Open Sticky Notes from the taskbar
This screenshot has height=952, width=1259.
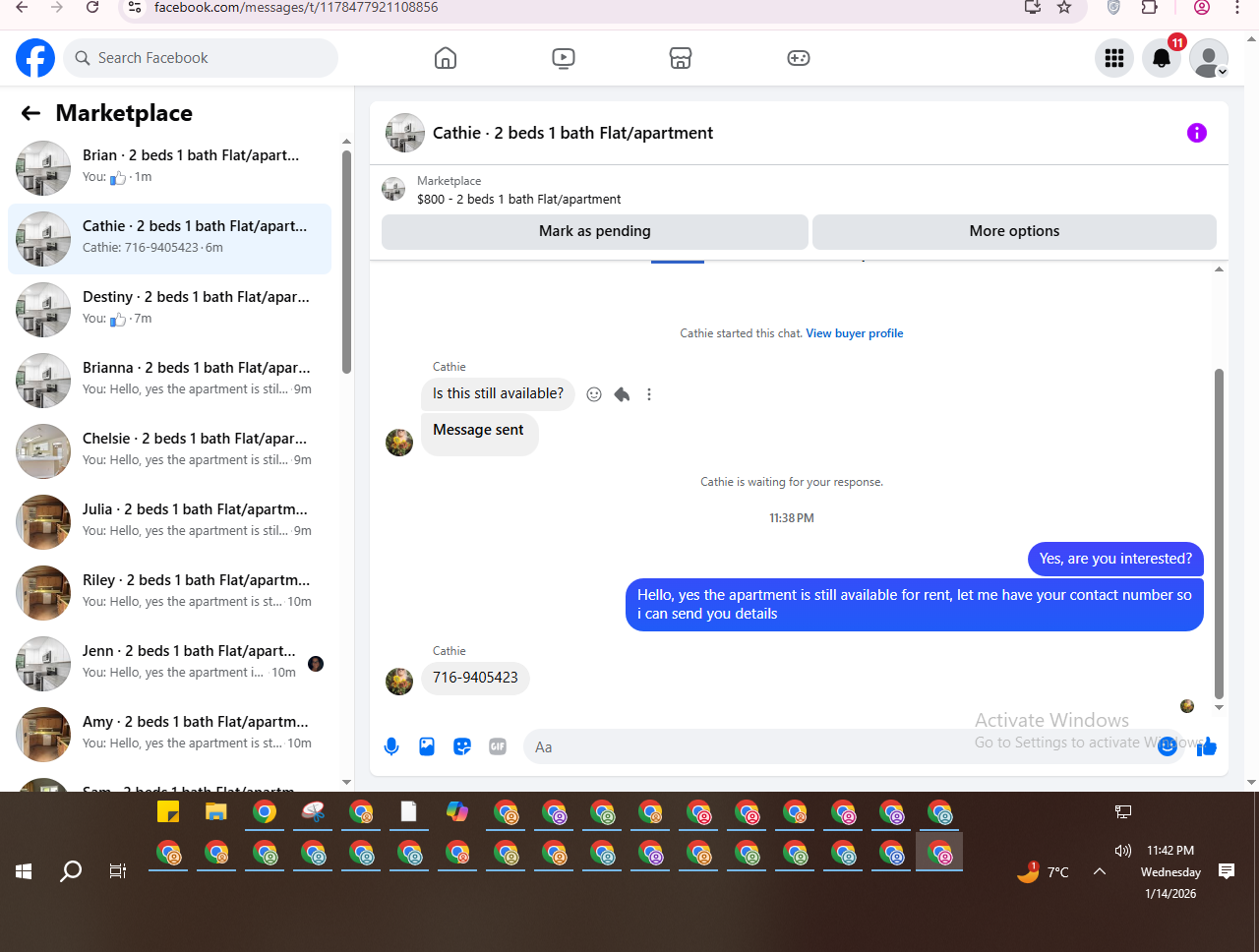click(x=168, y=812)
